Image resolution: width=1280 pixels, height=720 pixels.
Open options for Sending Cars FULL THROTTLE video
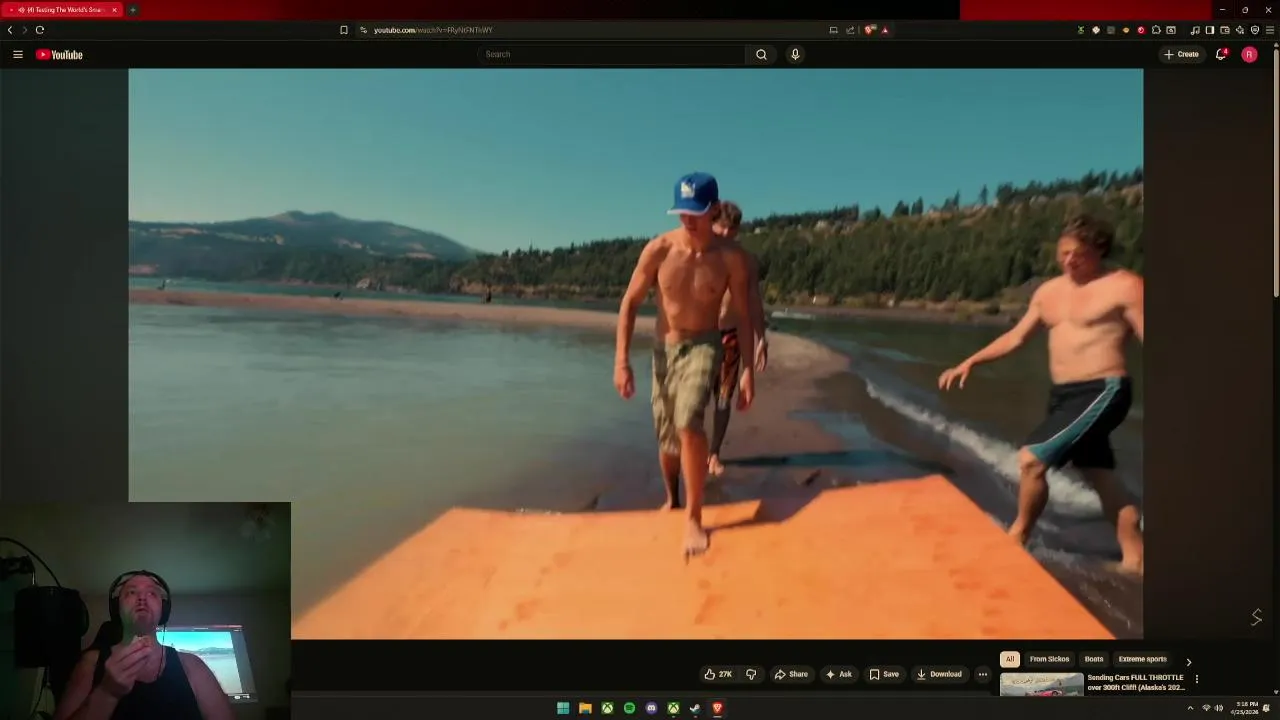pos(1196,679)
